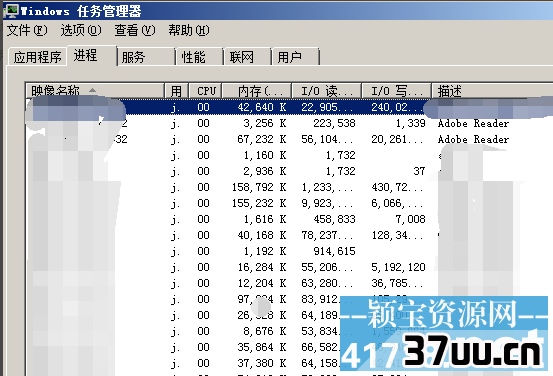Switch to the 服务 tab
The image size is (553, 376).
pos(146,57)
